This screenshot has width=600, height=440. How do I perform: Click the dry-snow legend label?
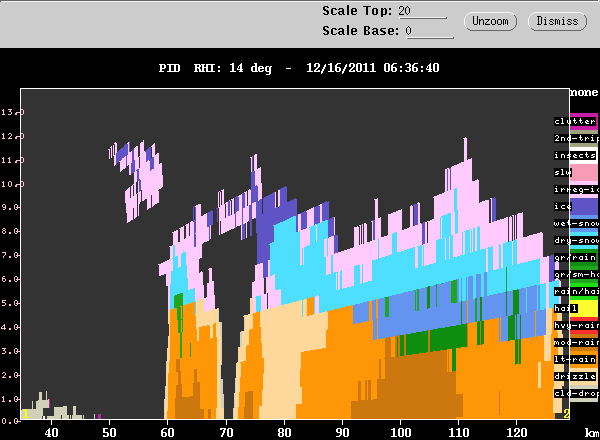tap(576, 240)
